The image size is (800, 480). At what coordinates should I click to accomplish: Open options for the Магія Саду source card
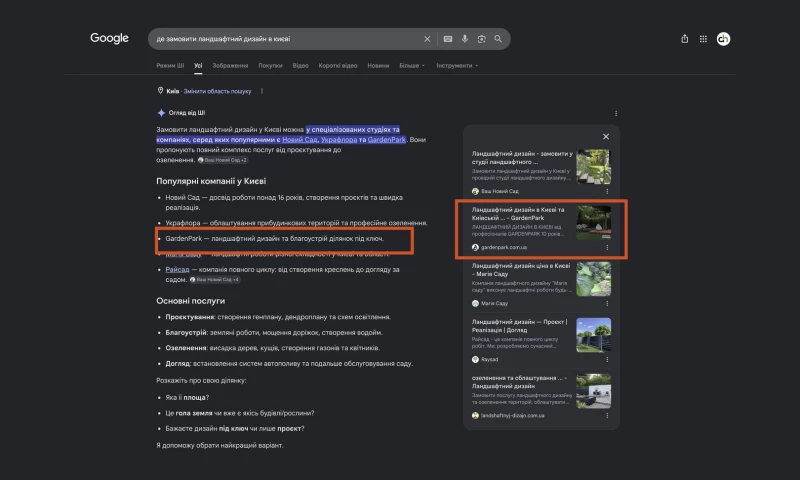(607, 304)
